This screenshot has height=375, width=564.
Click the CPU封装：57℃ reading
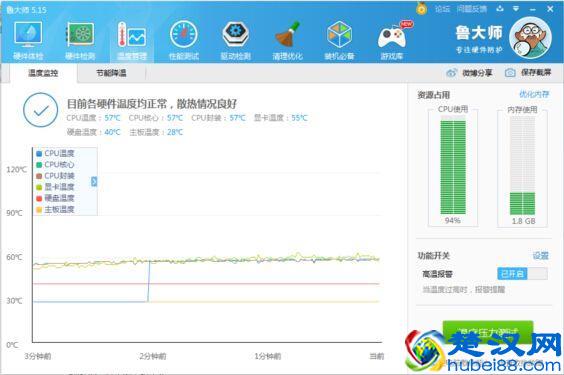(218, 118)
